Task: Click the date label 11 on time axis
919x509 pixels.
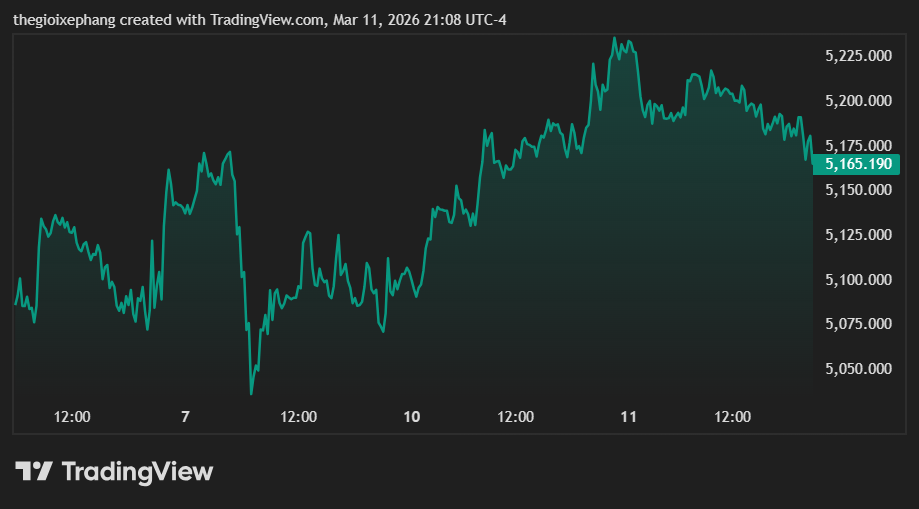Action: [628, 416]
